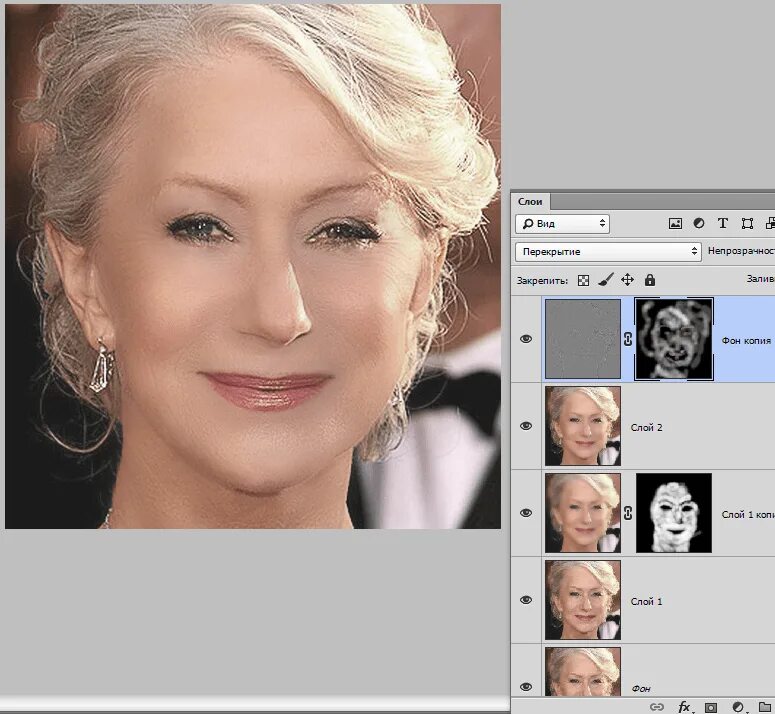Switch to the Слои tab
The image size is (775, 714).
pyautogui.click(x=530, y=202)
